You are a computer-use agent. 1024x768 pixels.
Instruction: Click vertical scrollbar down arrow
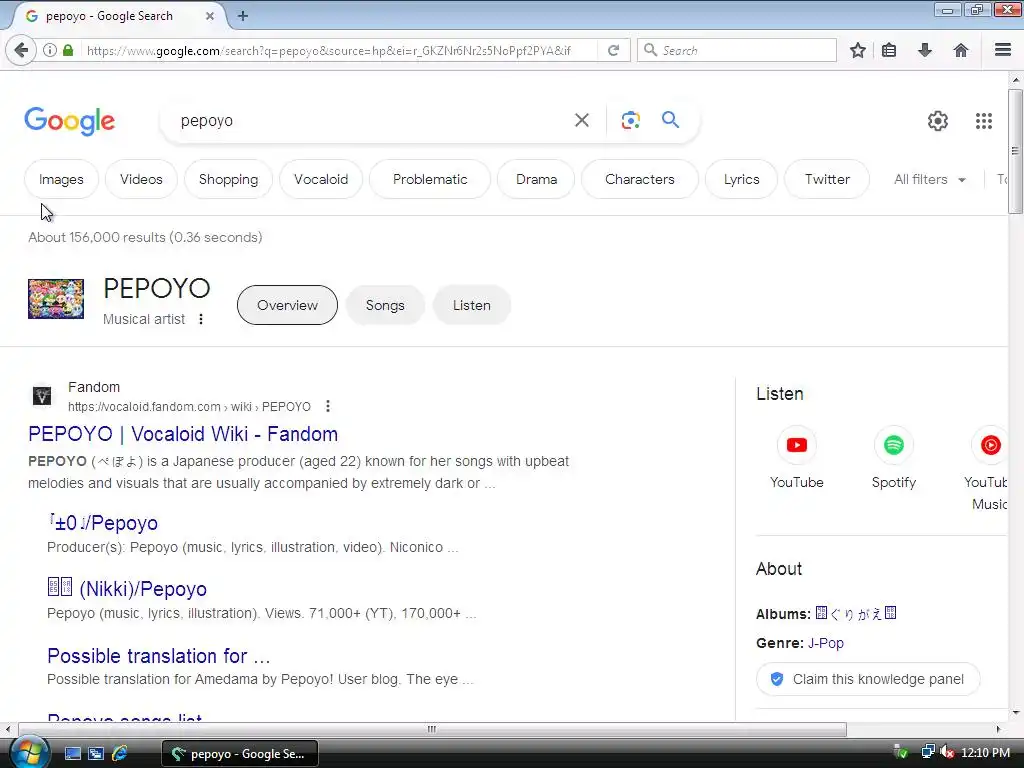click(x=1015, y=712)
